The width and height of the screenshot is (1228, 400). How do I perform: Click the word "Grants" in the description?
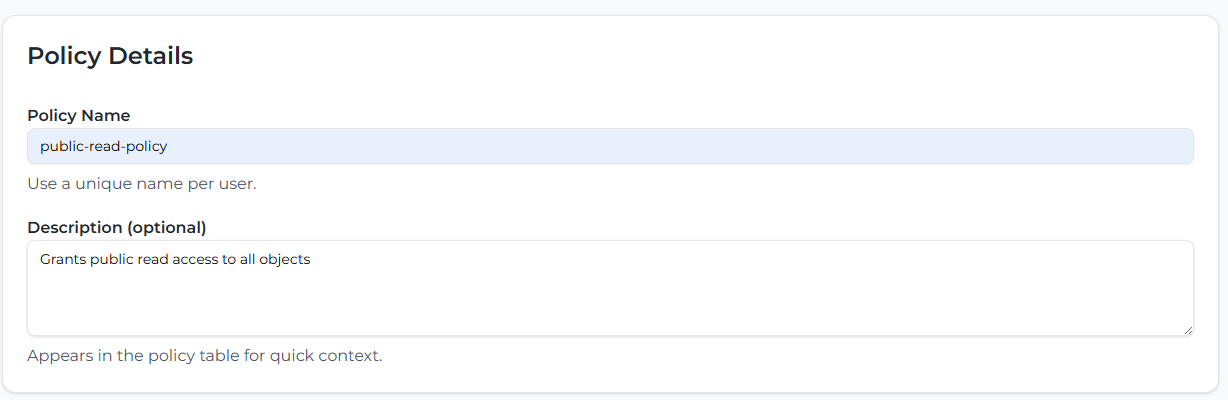click(x=63, y=260)
